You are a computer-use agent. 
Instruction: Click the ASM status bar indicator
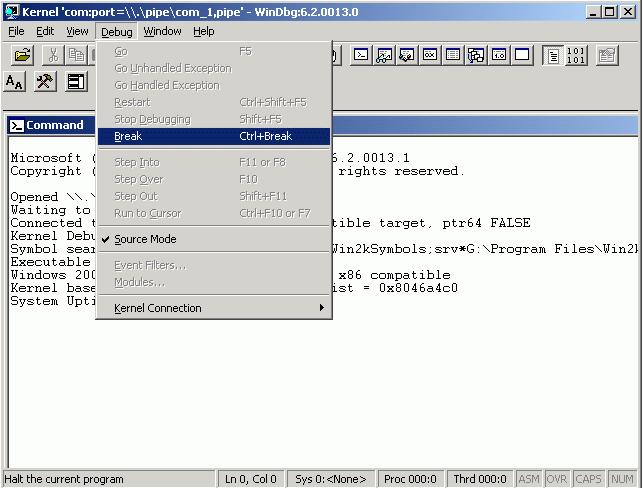click(529, 479)
